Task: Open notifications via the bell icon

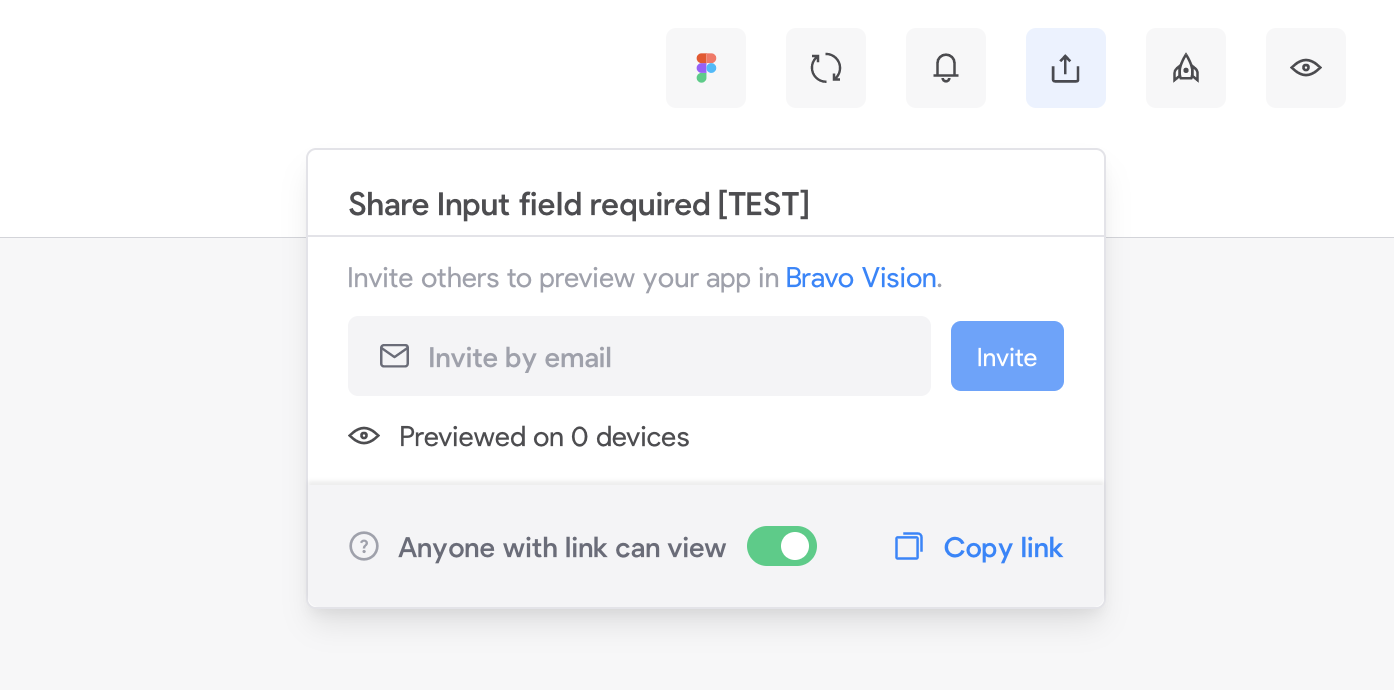Action: (946, 68)
